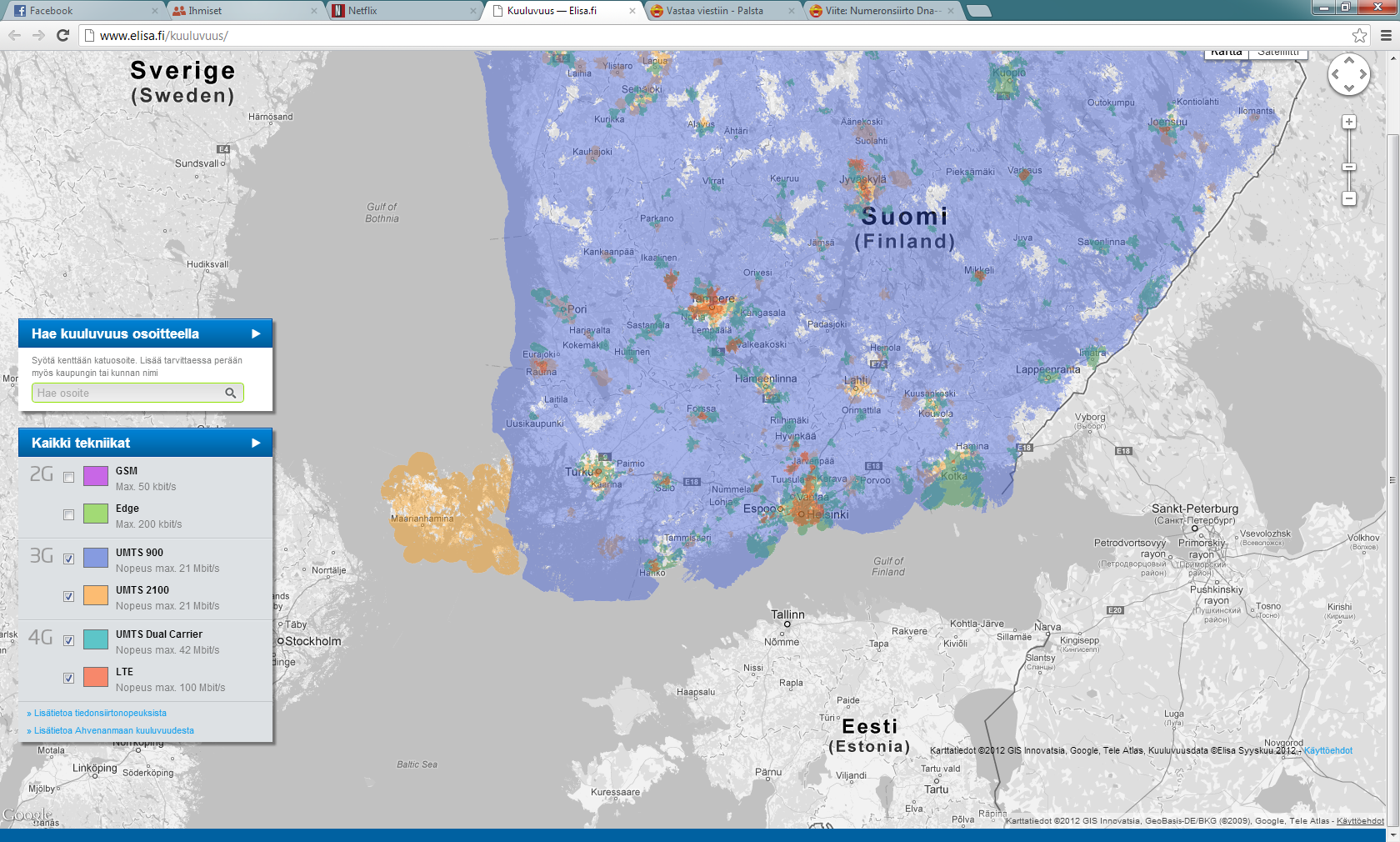This screenshot has width=1400, height=842.
Task: Collapse the Hae kuuluvuus osoitteella panel arrow
Action: pos(256,333)
